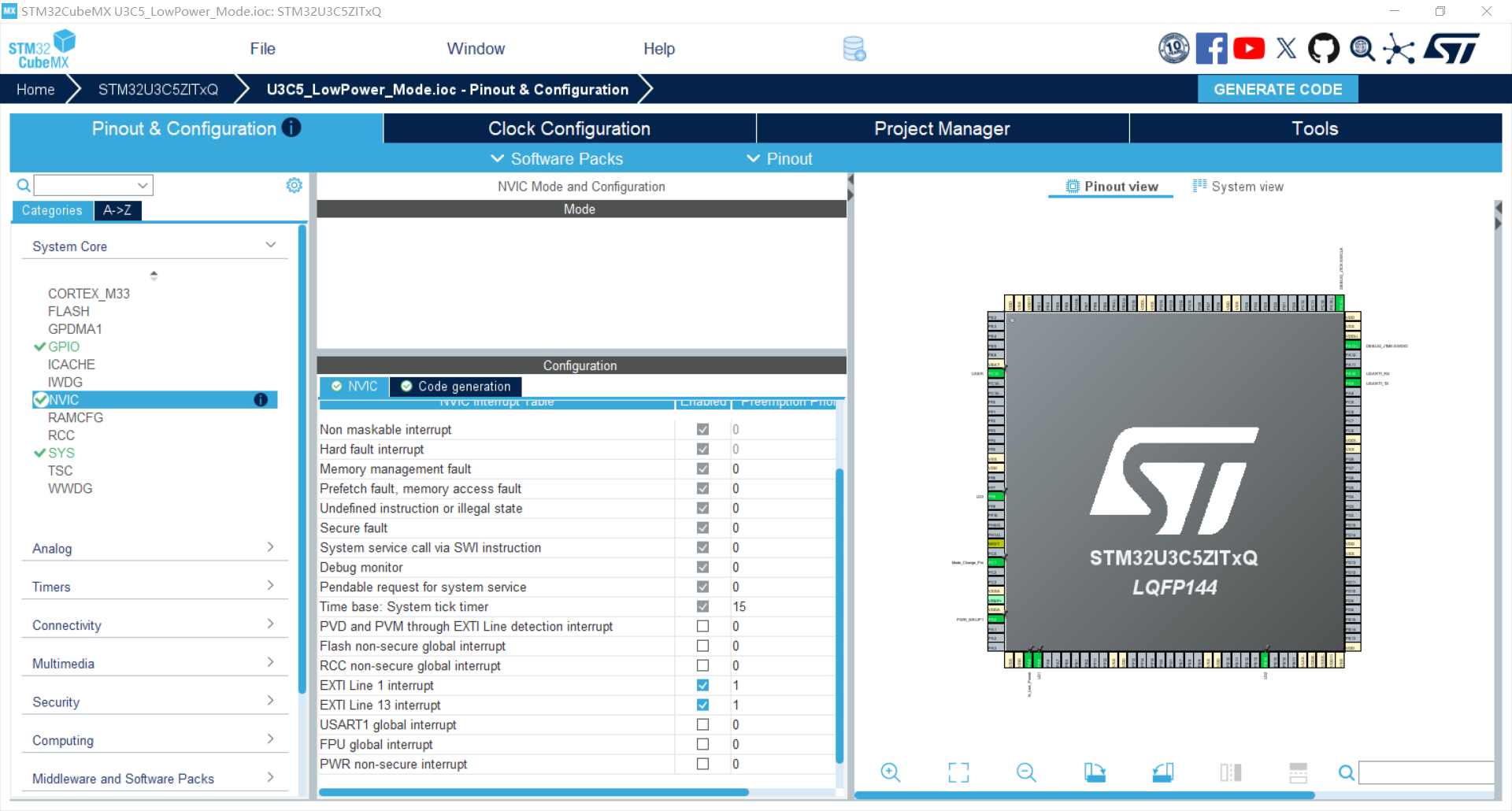Go to Home breadcrumb
1512x811 pixels.
point(35,89)
